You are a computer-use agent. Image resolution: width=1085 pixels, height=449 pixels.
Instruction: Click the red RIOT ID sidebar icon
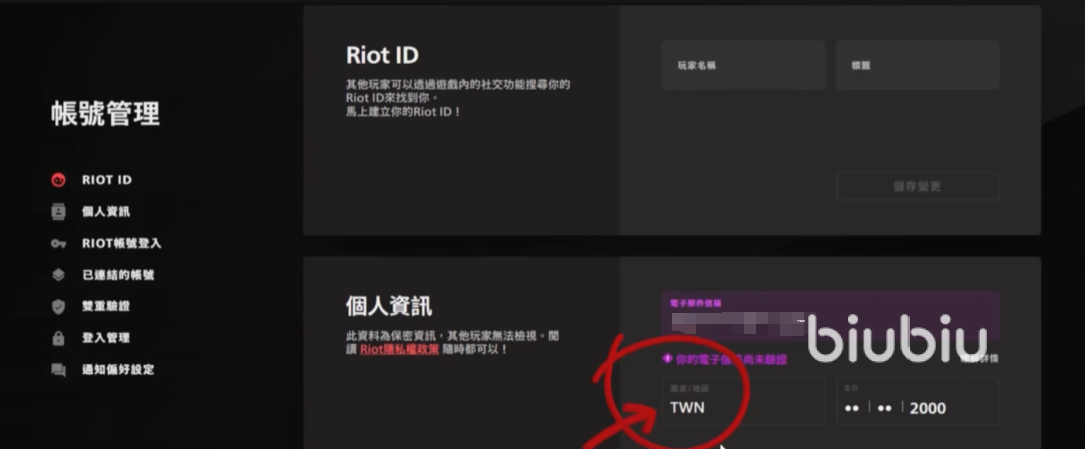coord(58,180)
